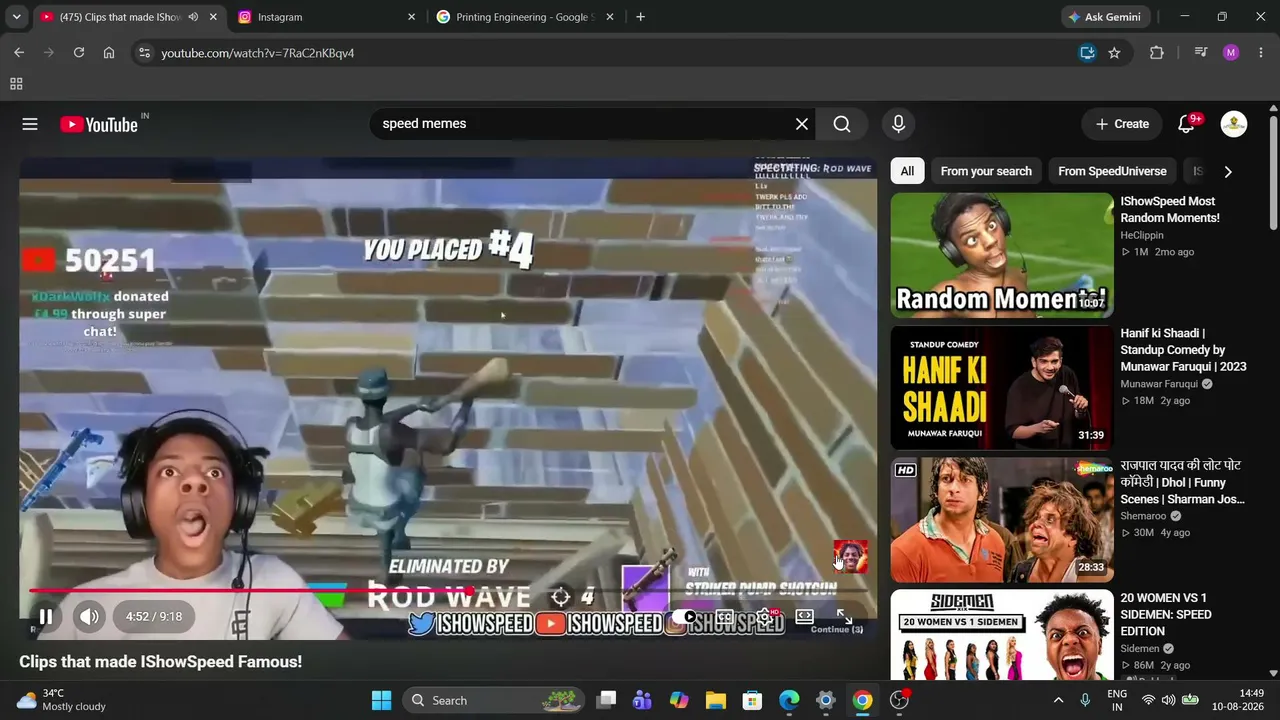
Task: Bookmark this page with star
Action: point(1114,53)
